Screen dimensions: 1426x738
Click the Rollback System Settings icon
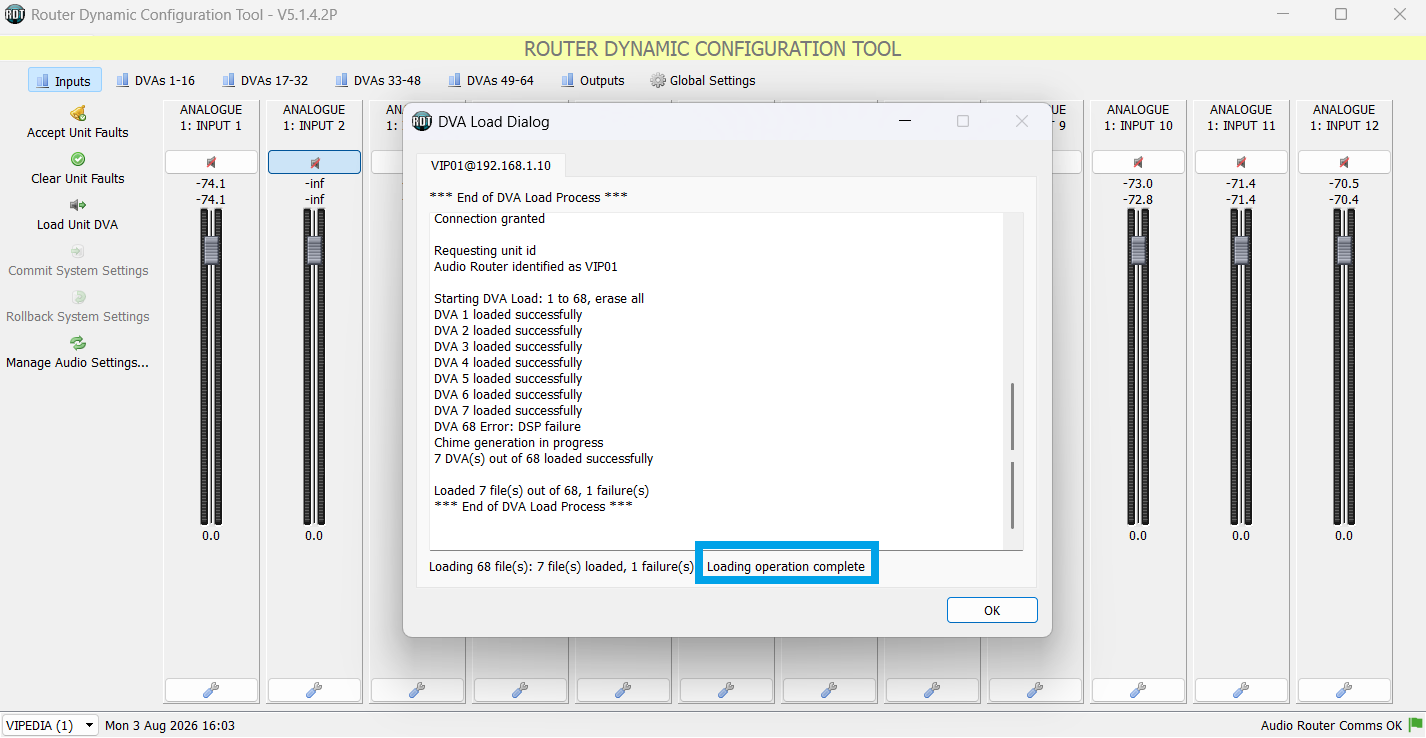[x=78, y=297]
